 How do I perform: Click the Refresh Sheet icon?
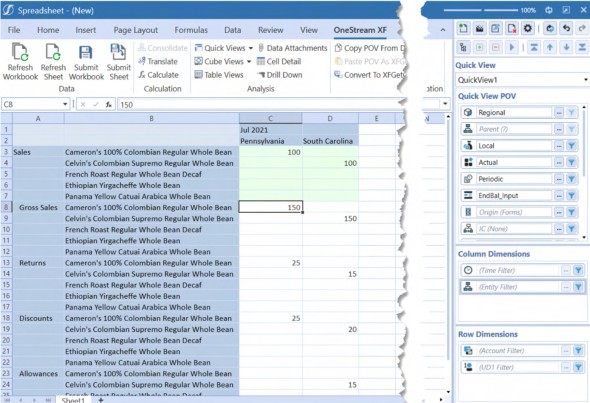(53, 52)
